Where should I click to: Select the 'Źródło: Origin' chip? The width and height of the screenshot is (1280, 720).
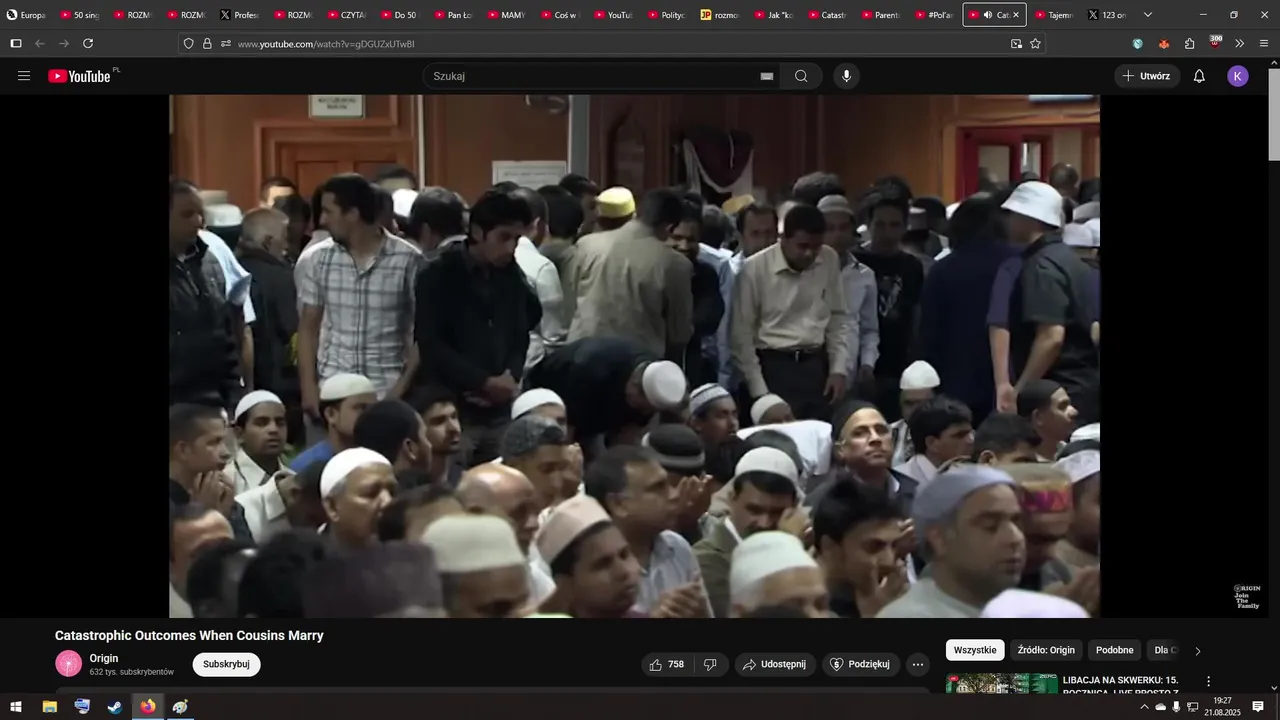click(1046, 650)
